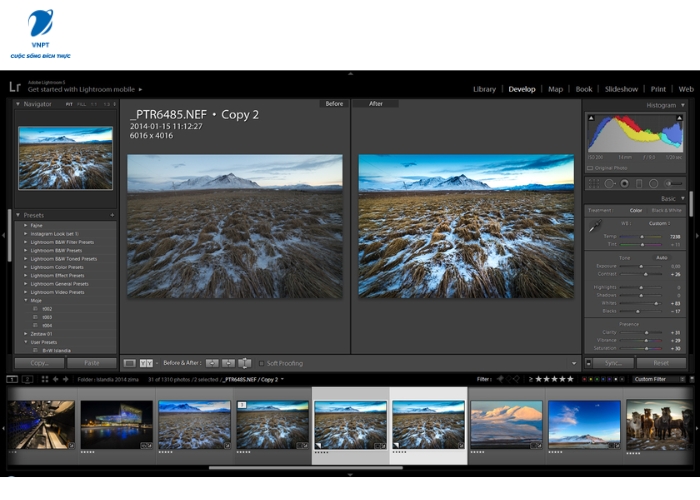Open the Custom Filter dropdown

pos(659,379)
